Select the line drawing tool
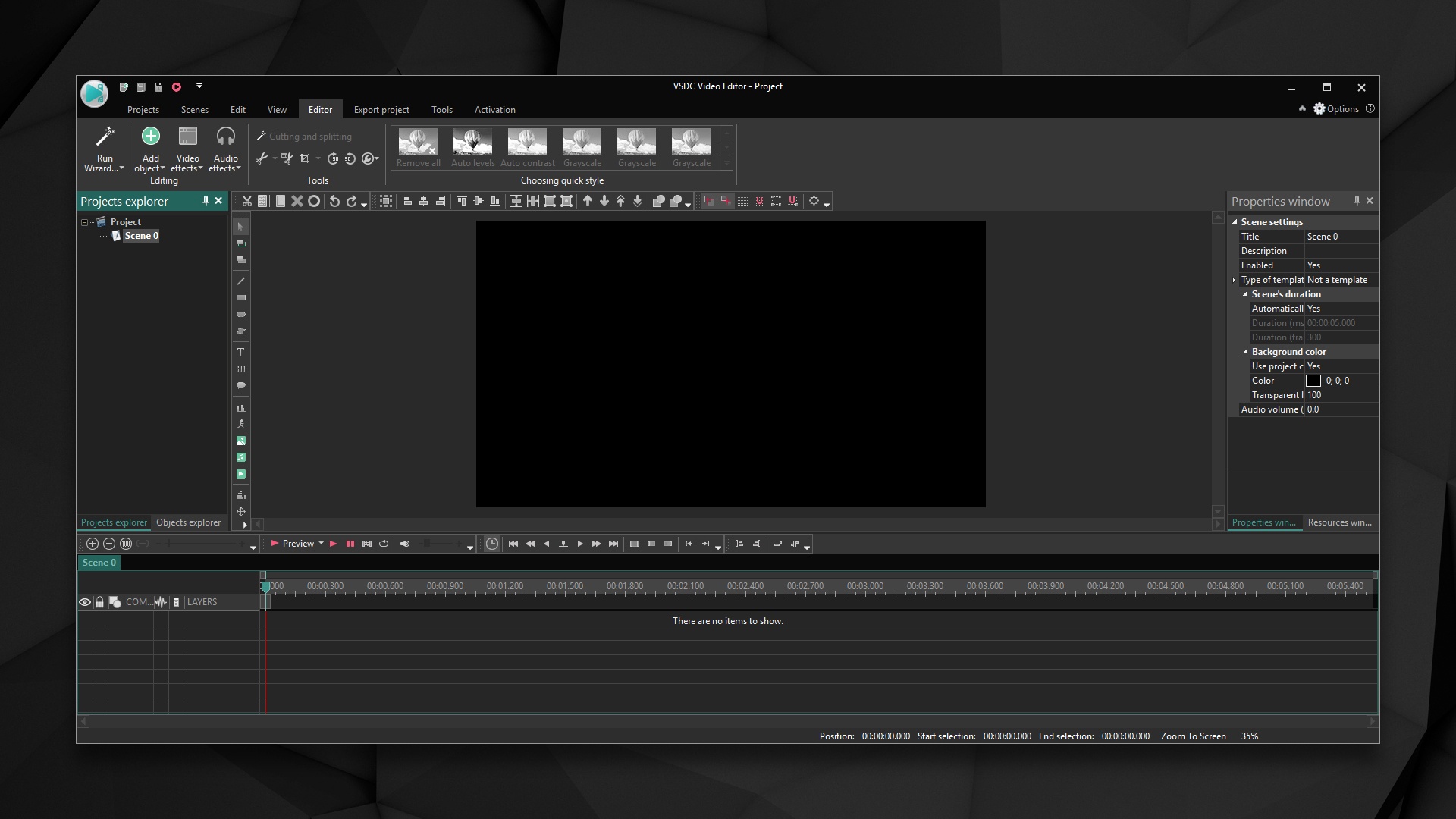 coord(240,281)
